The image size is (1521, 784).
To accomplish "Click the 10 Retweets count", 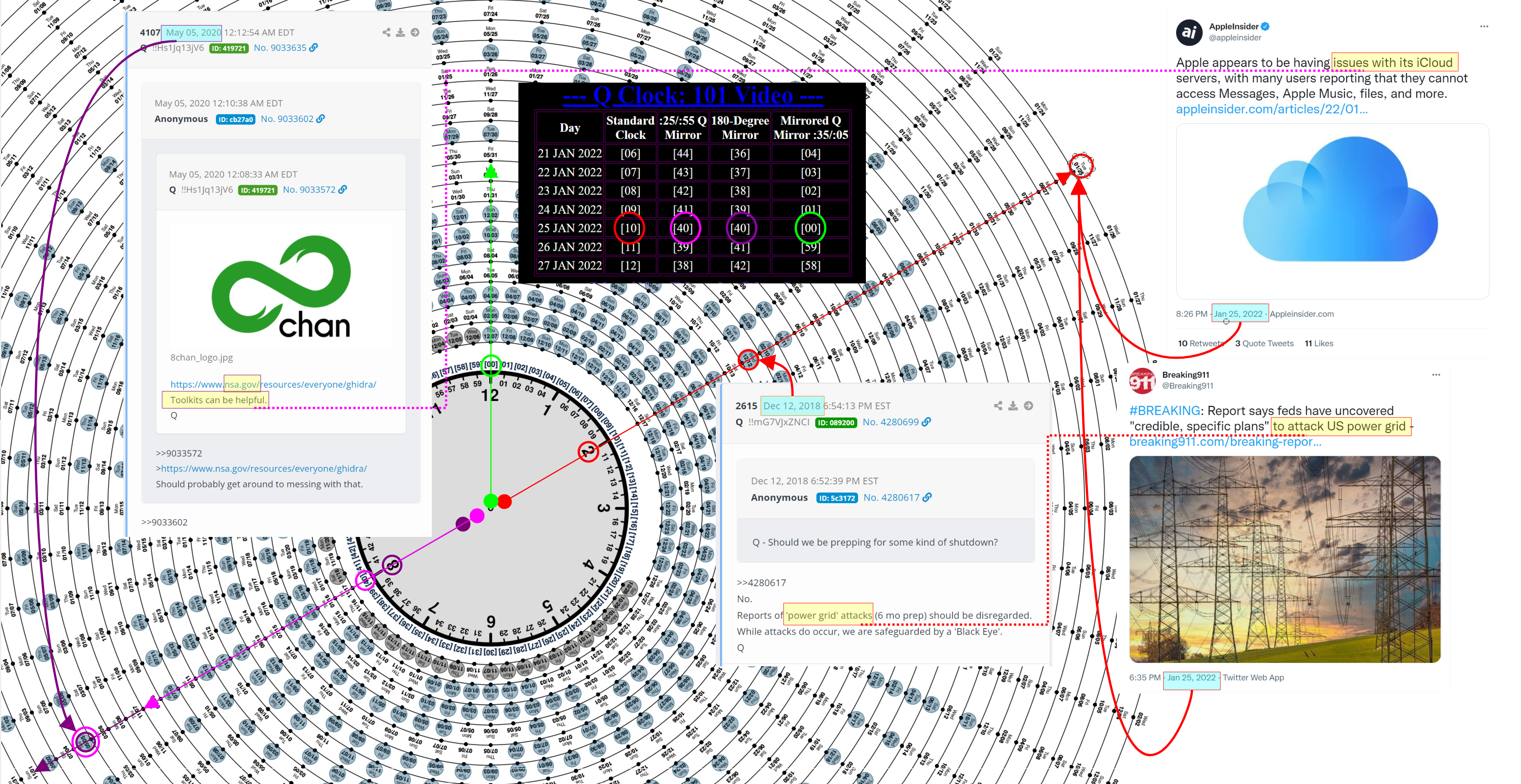I will [x=1202, y=344].
